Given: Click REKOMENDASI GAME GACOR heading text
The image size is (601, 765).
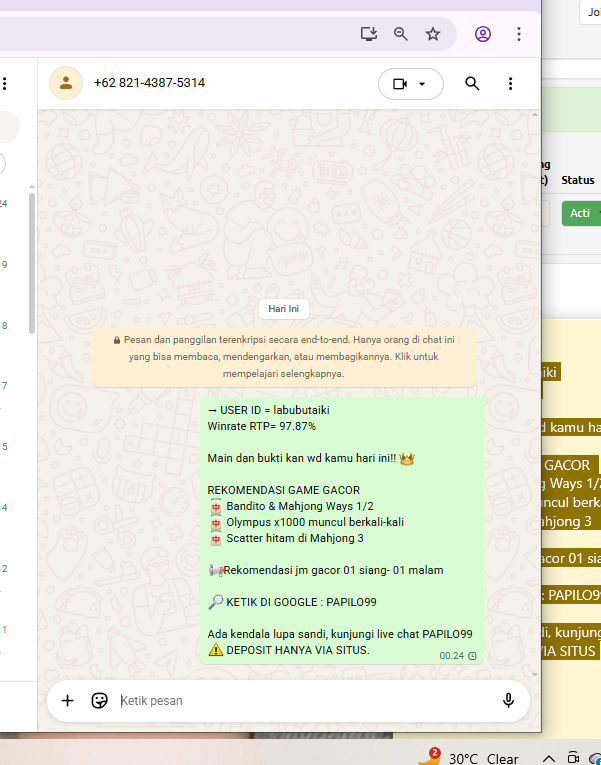Looking at the screenshot, I should [283, 490].
